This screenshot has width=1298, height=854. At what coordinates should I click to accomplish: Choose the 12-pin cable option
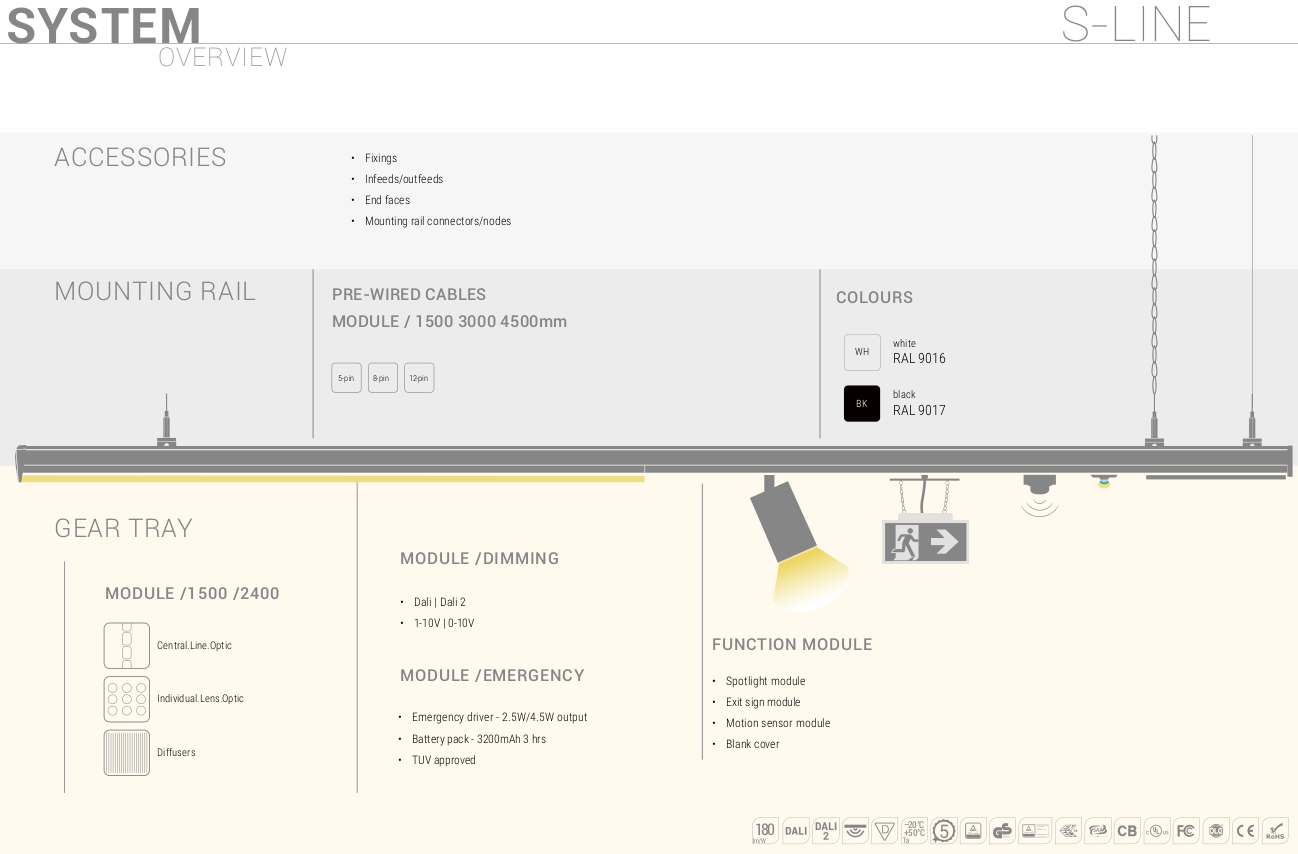(x=419, y=378)
